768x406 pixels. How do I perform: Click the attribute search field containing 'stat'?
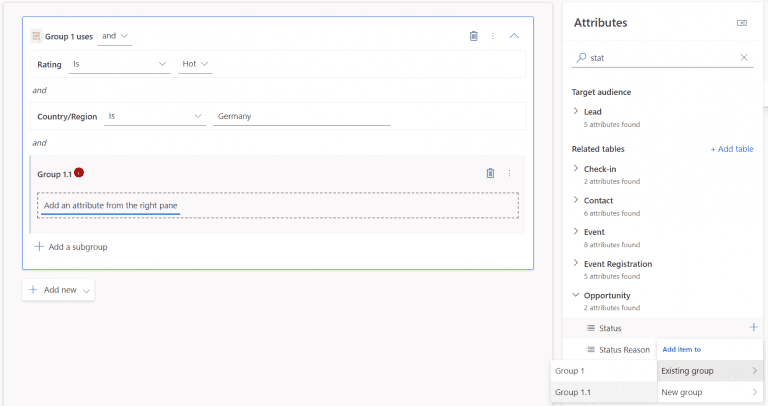pyautogui.click(x=663, y=58)
